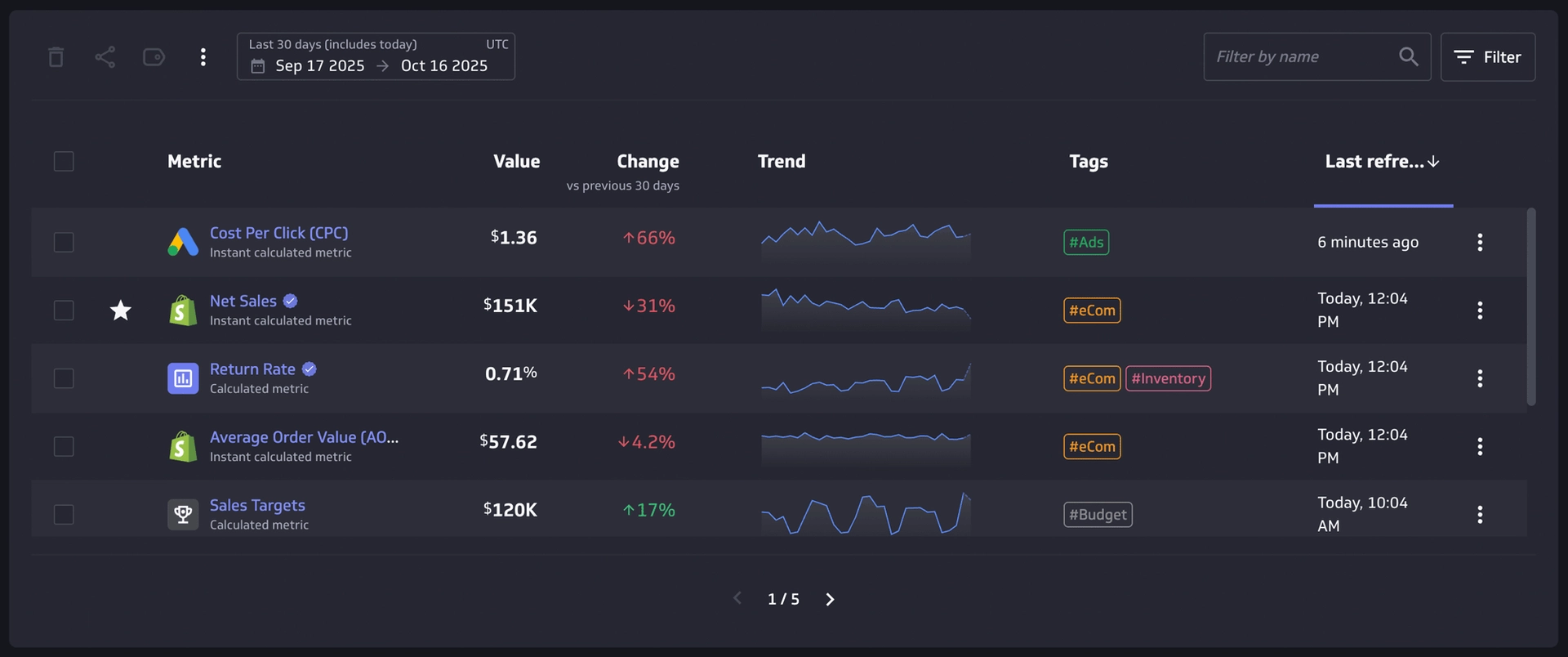Unfavorite Net Sales using the star icon
Viewport: 1568px width, 657px height.
point(121,311)
